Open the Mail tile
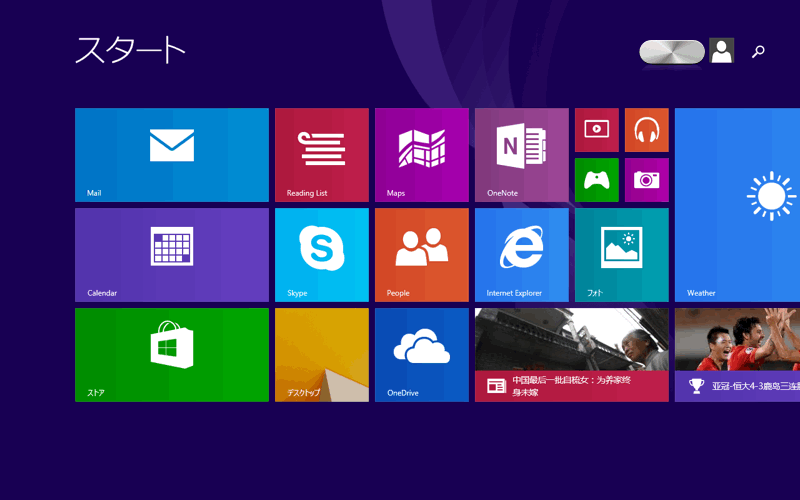The width and height of the screenshot is (800, 500). click(x=171, y=155)
